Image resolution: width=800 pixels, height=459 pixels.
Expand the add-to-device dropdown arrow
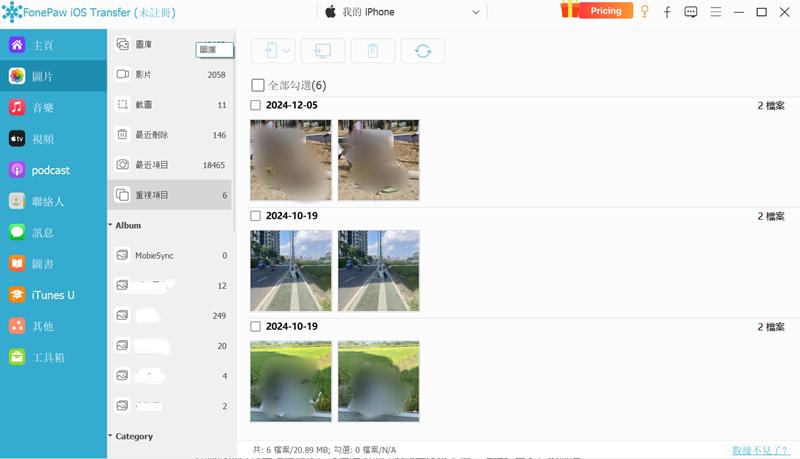[x=287, y=51]
